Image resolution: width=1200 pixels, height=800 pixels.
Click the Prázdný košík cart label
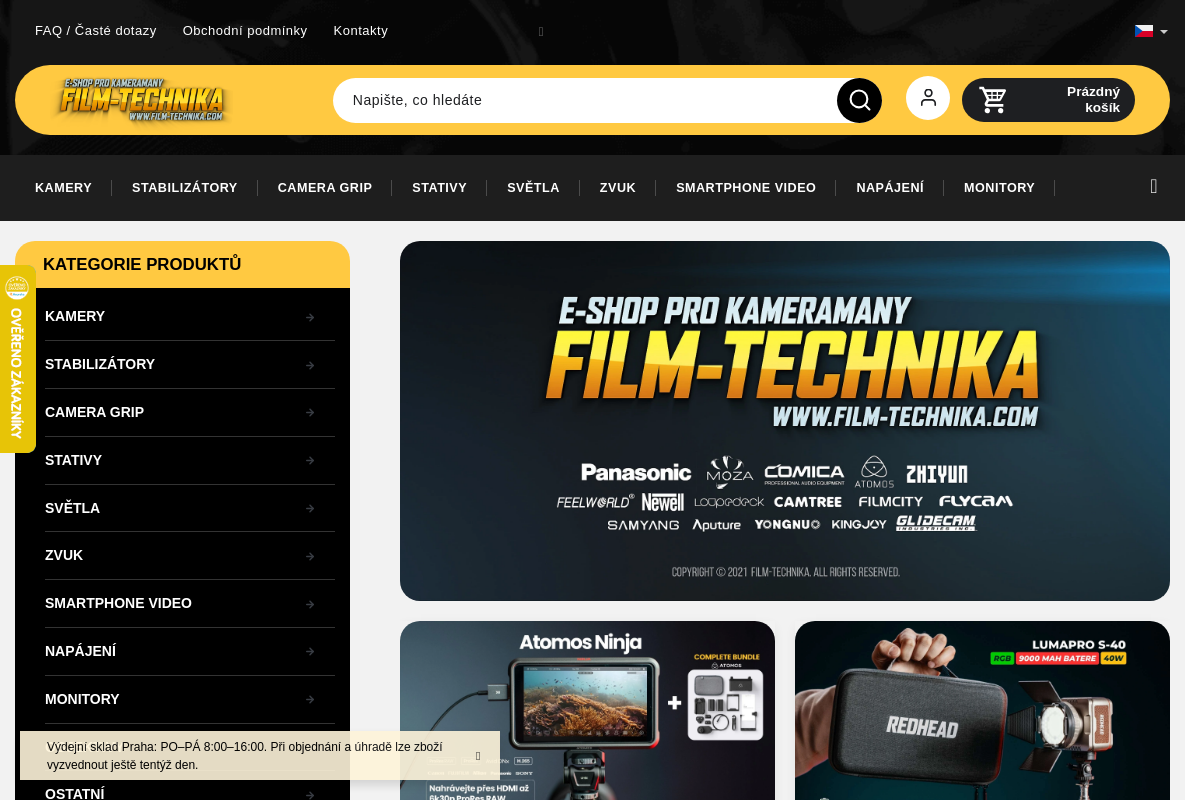click(1093, 100)
